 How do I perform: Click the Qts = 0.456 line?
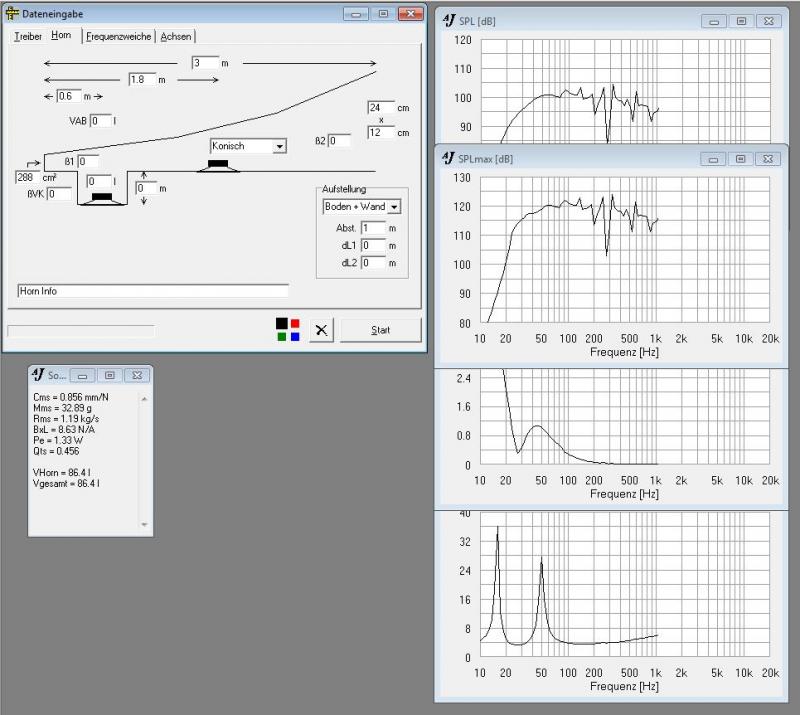56,451
